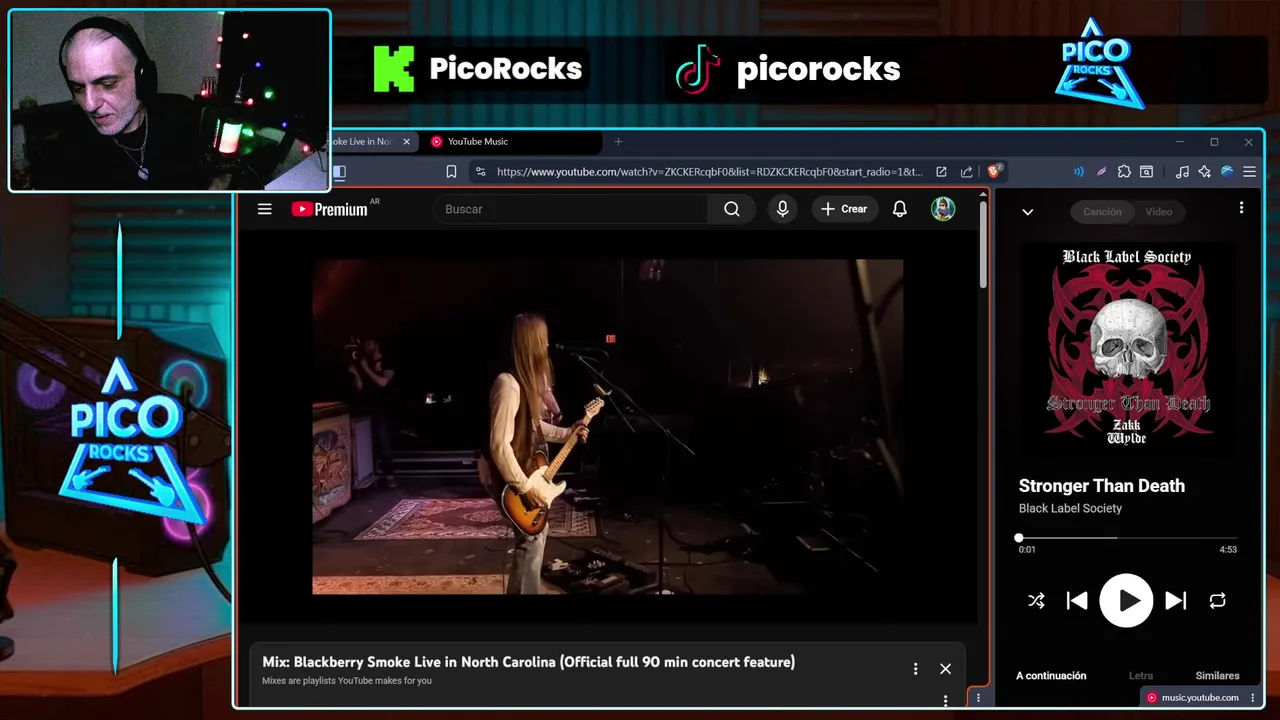This screenshot has width=1280, height=720.
Task: Play Stronger Than Death
Action: [x=1127, y=601]
